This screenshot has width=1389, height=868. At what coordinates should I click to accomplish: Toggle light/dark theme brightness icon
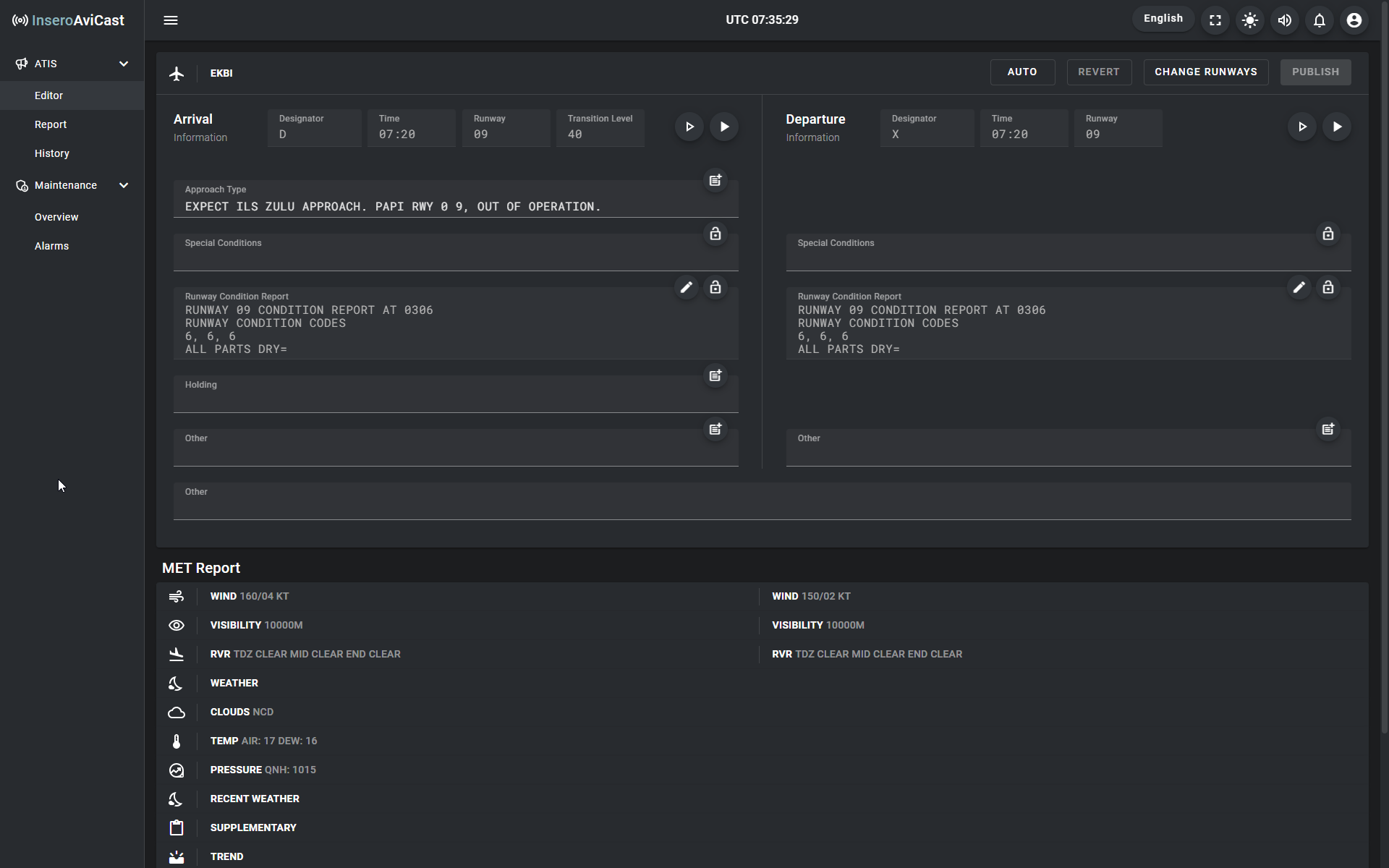tap(1250, 20)
